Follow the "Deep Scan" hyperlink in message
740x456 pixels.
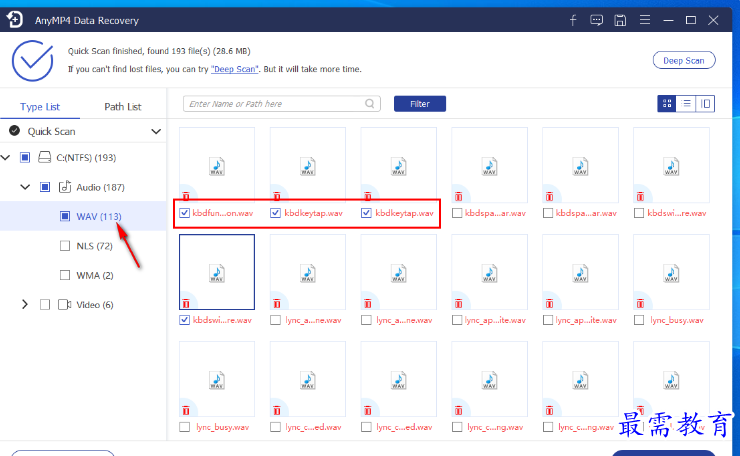click(235, 69)
